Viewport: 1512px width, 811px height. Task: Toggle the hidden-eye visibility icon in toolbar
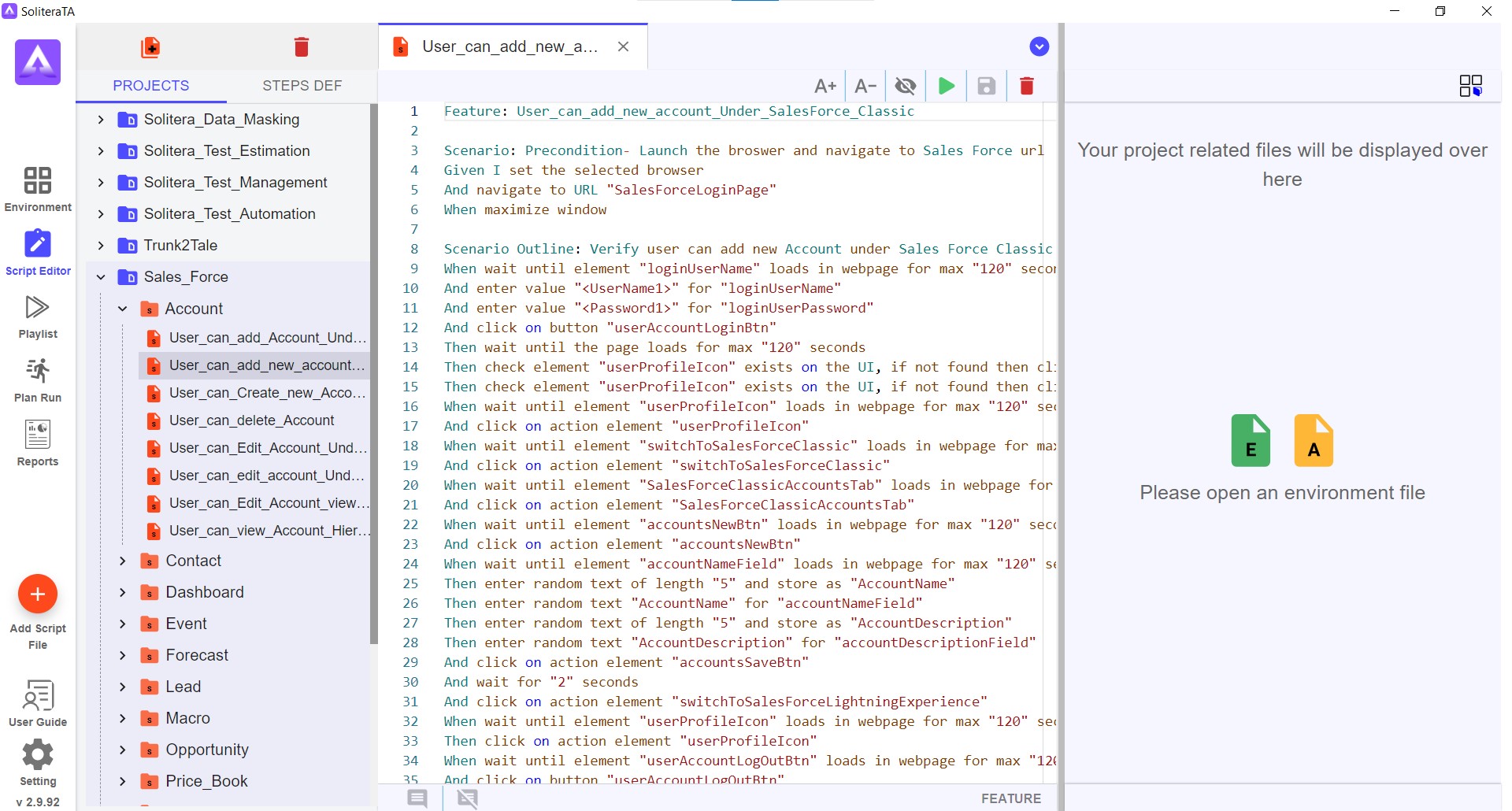click(x=906, y=86)
